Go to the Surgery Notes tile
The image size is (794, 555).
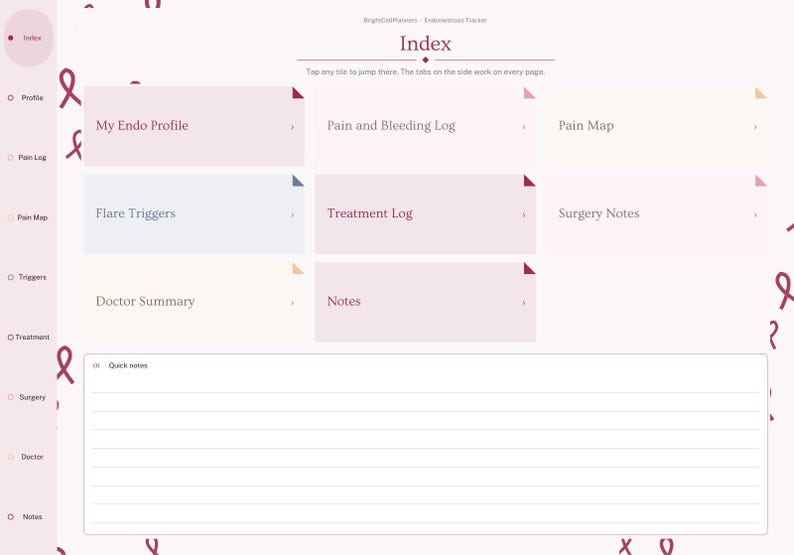657,214
